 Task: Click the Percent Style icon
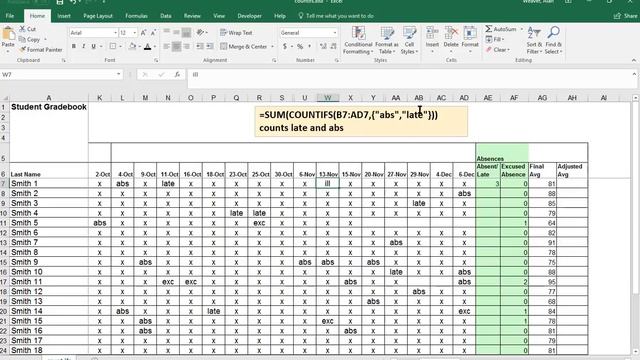(x=300, y=47)
